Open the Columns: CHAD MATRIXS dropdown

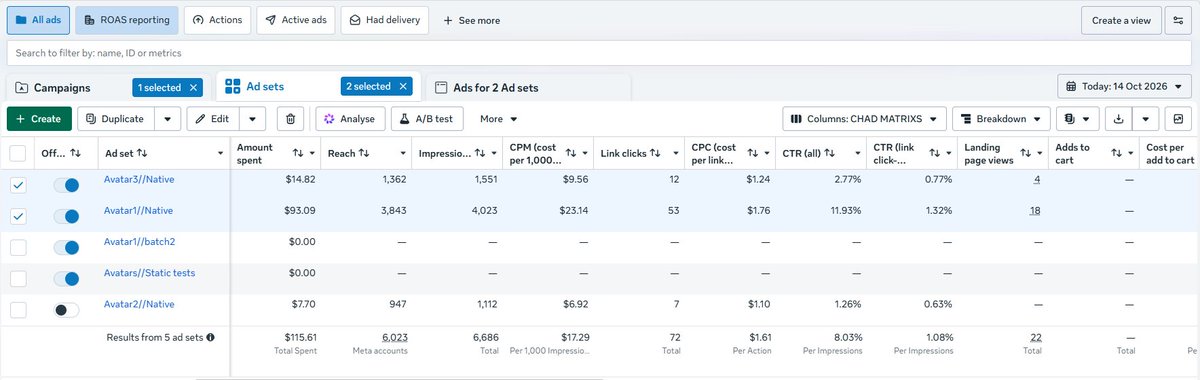864,119
